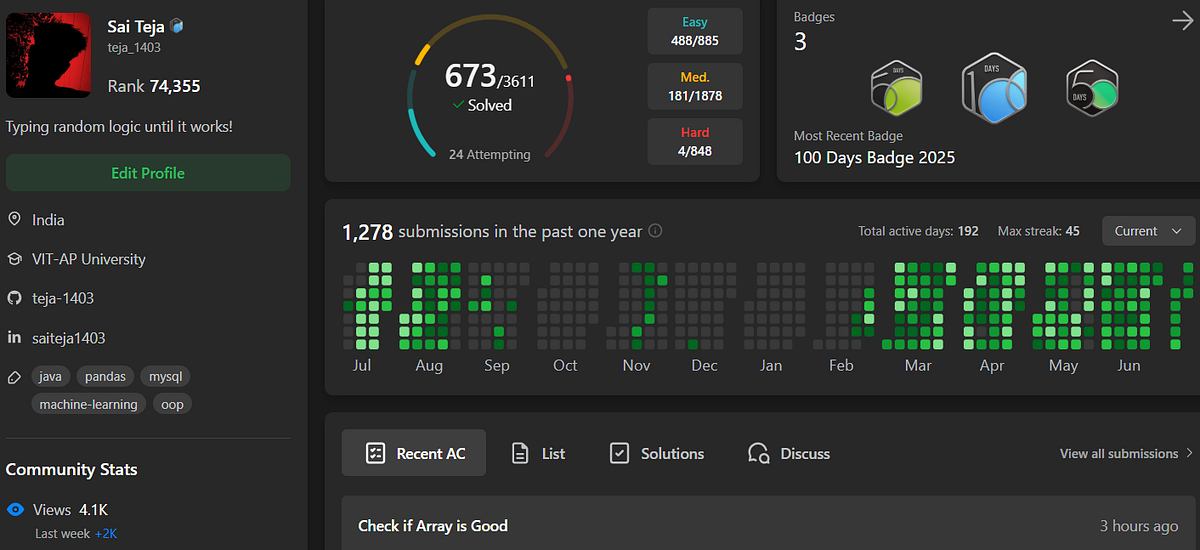This screenshot has width=1200, height=550.
Task: Open the Discuss tab
Action: pos(789,453)
